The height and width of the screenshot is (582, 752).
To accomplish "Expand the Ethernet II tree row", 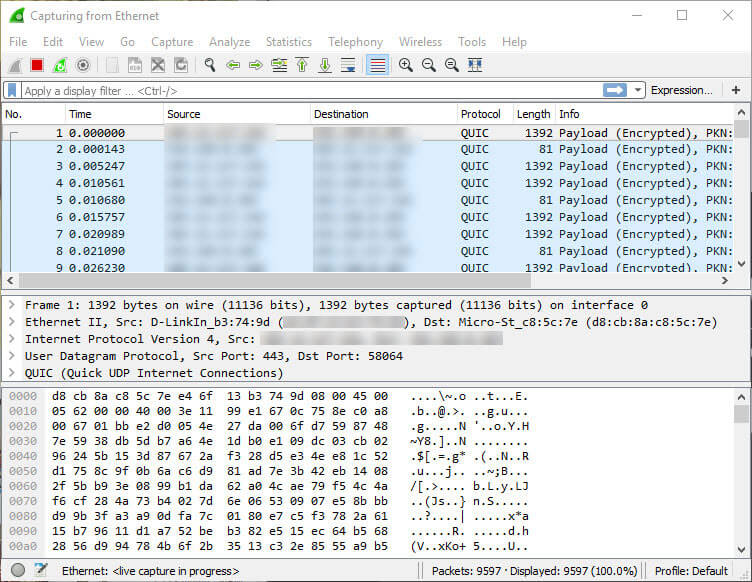I will [x=12, y=322].
